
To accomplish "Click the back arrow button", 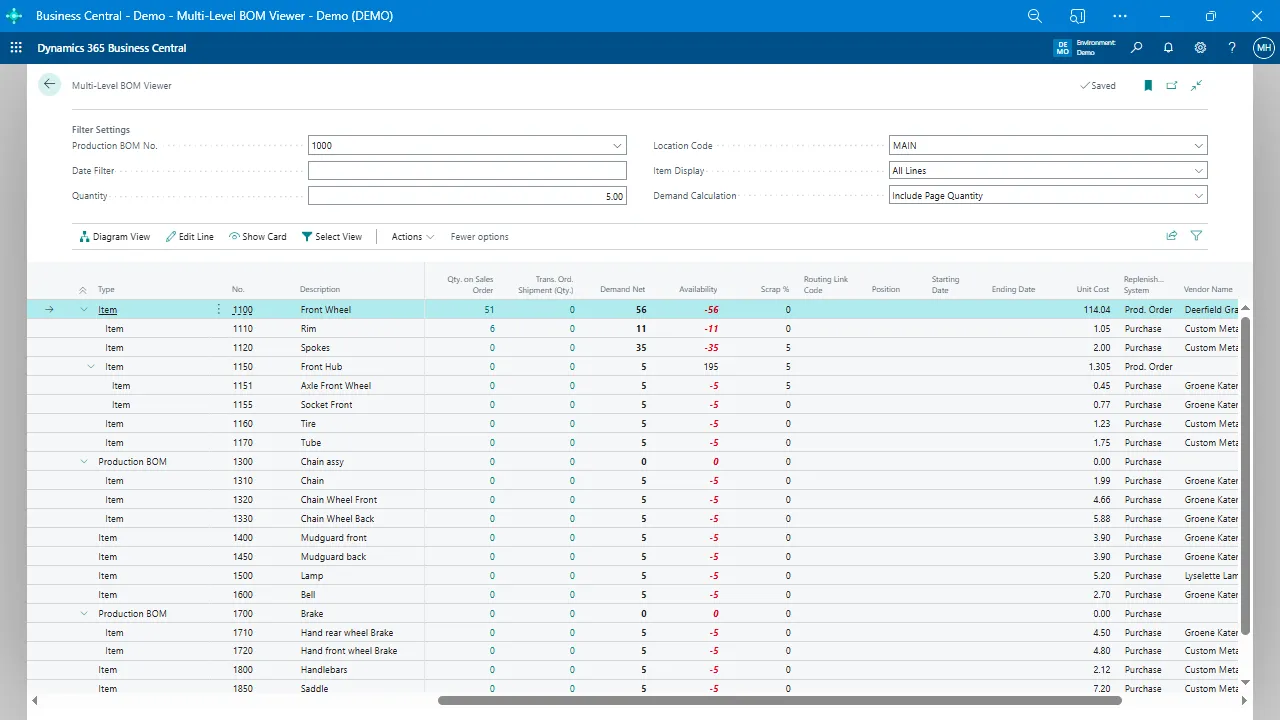I will coord(49,85).
